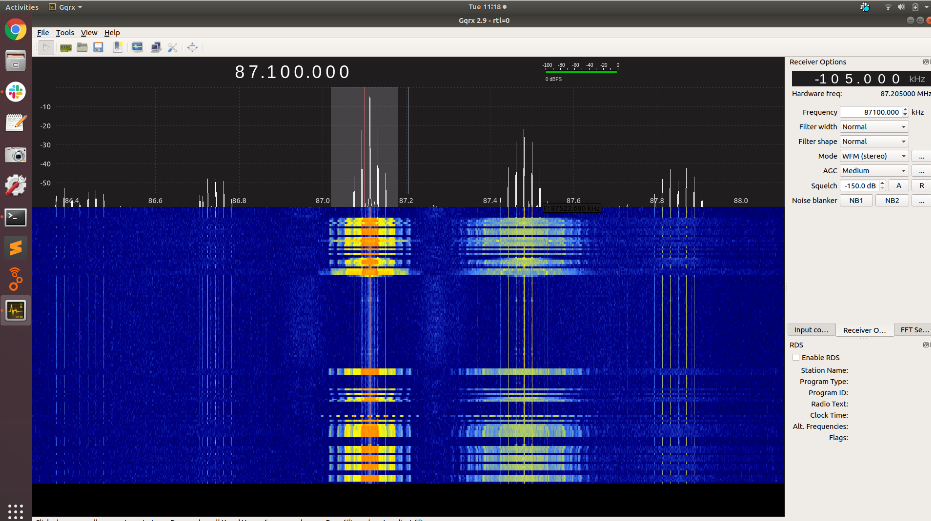Screen dimensions: 931x521
Task: Open the bookmarks toolbar icon
Action: coord(118,47)
